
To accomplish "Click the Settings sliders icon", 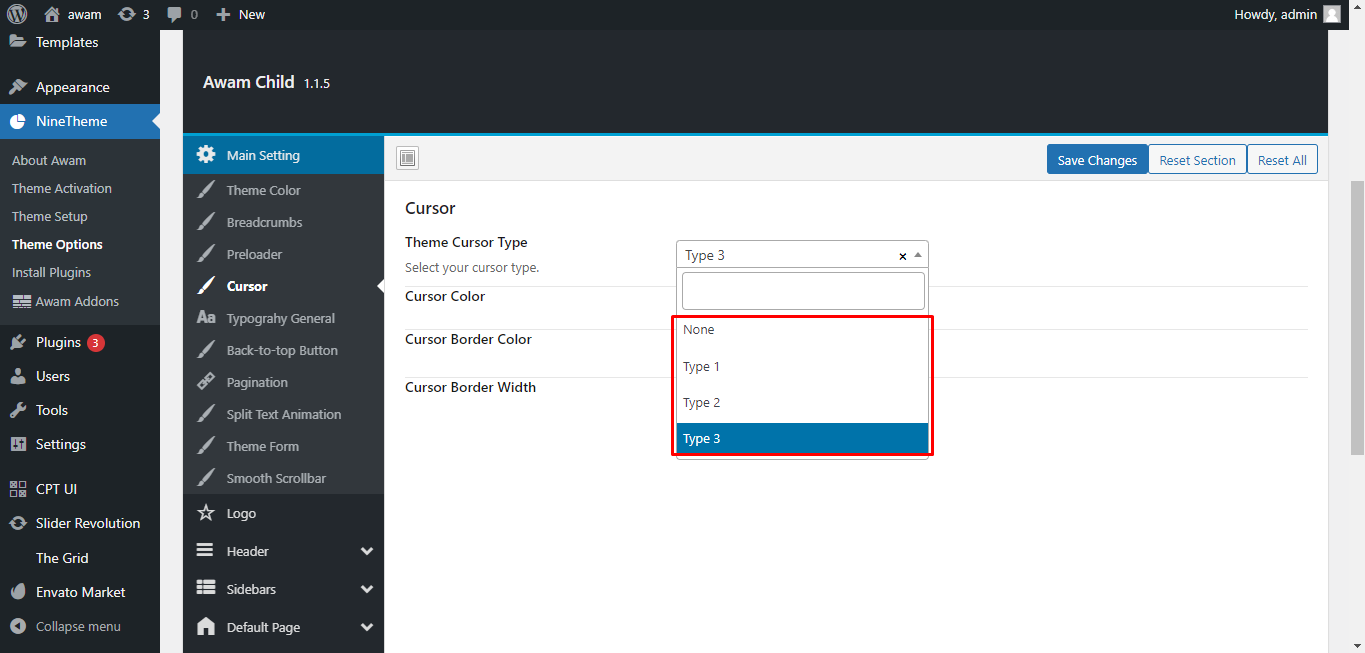I will (18, 444).
